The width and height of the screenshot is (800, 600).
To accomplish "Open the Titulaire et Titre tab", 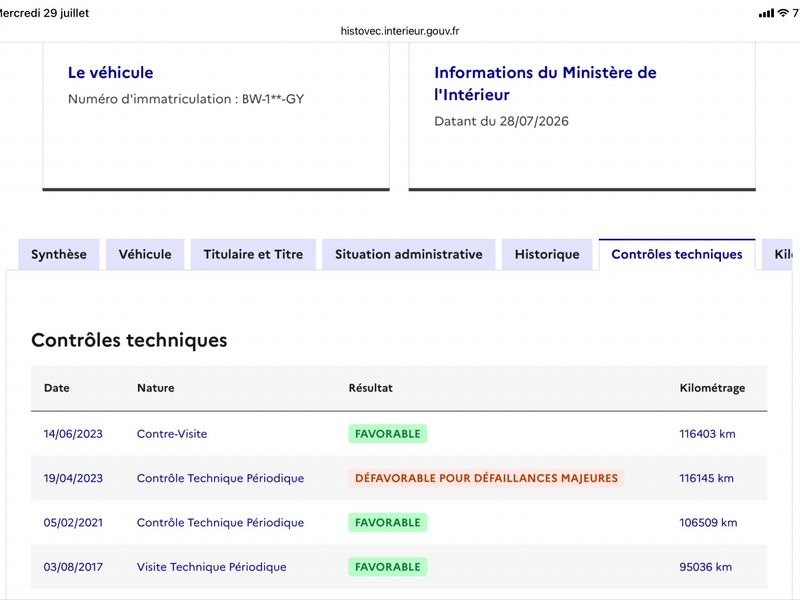I will 253,254.
